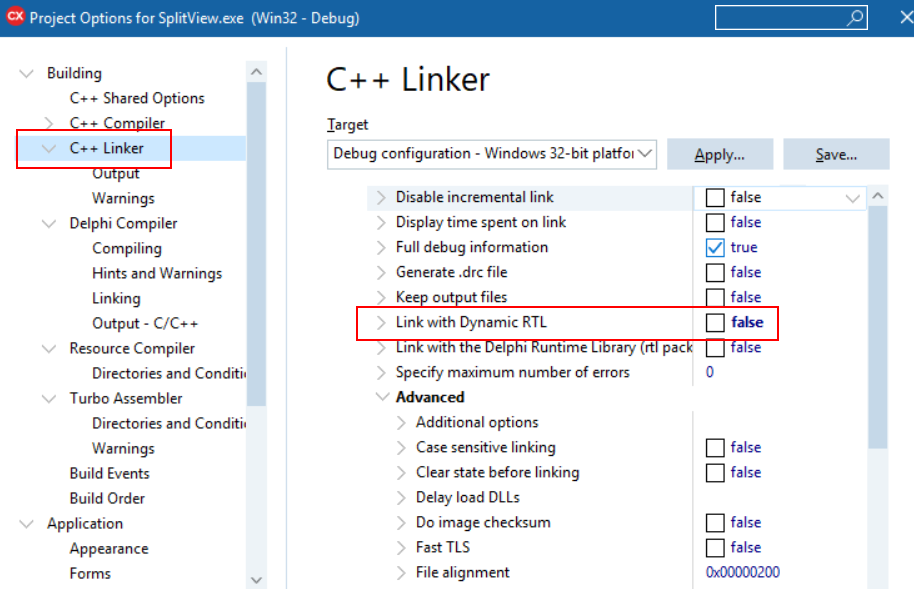This screenshot has width=914, height=589.
Task: Expand the C++ Compiler tree node
Action: [49, 123]
